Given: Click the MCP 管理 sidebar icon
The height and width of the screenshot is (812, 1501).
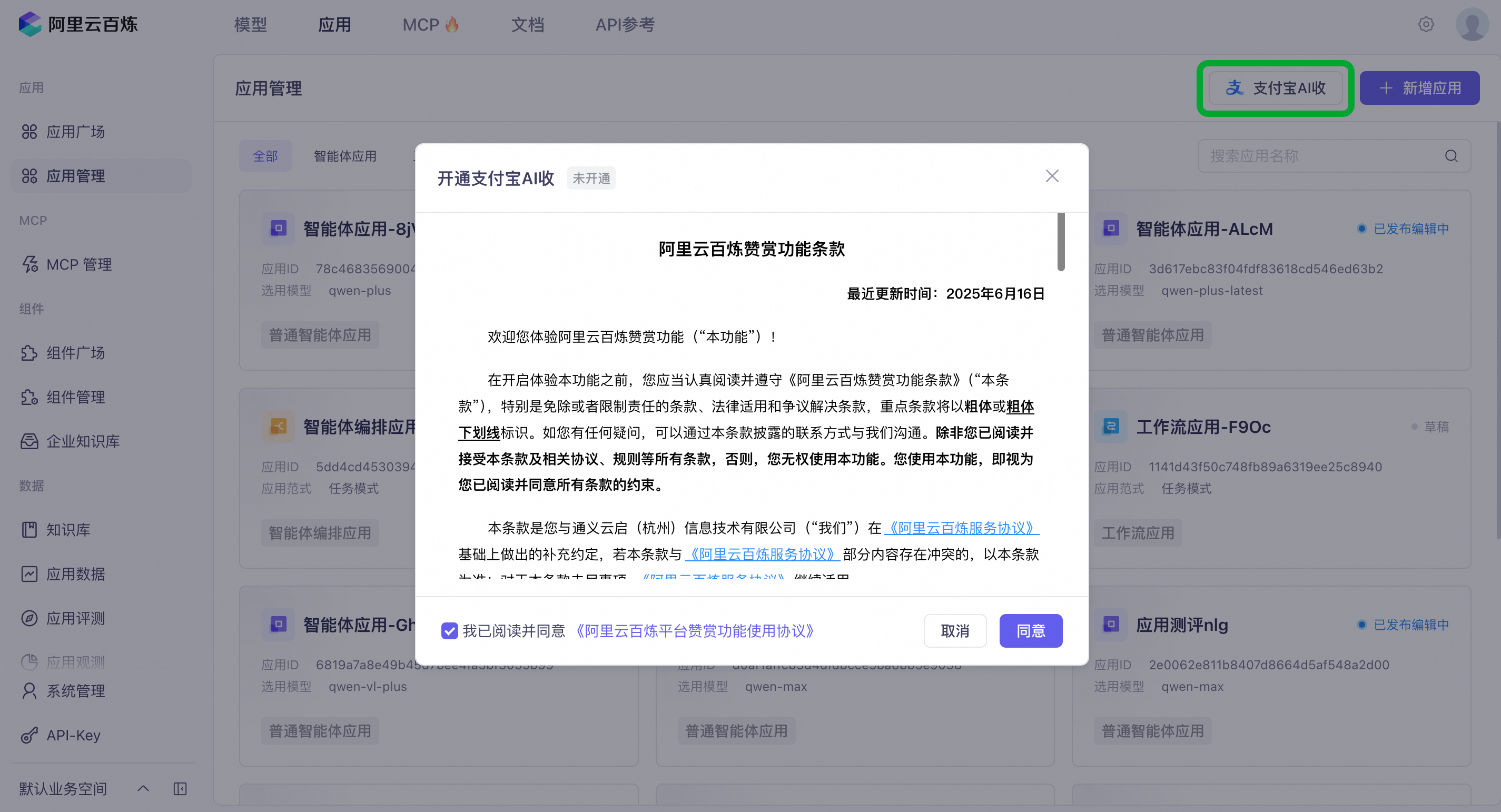Looking at the screenshot, I should click(29, 264).
